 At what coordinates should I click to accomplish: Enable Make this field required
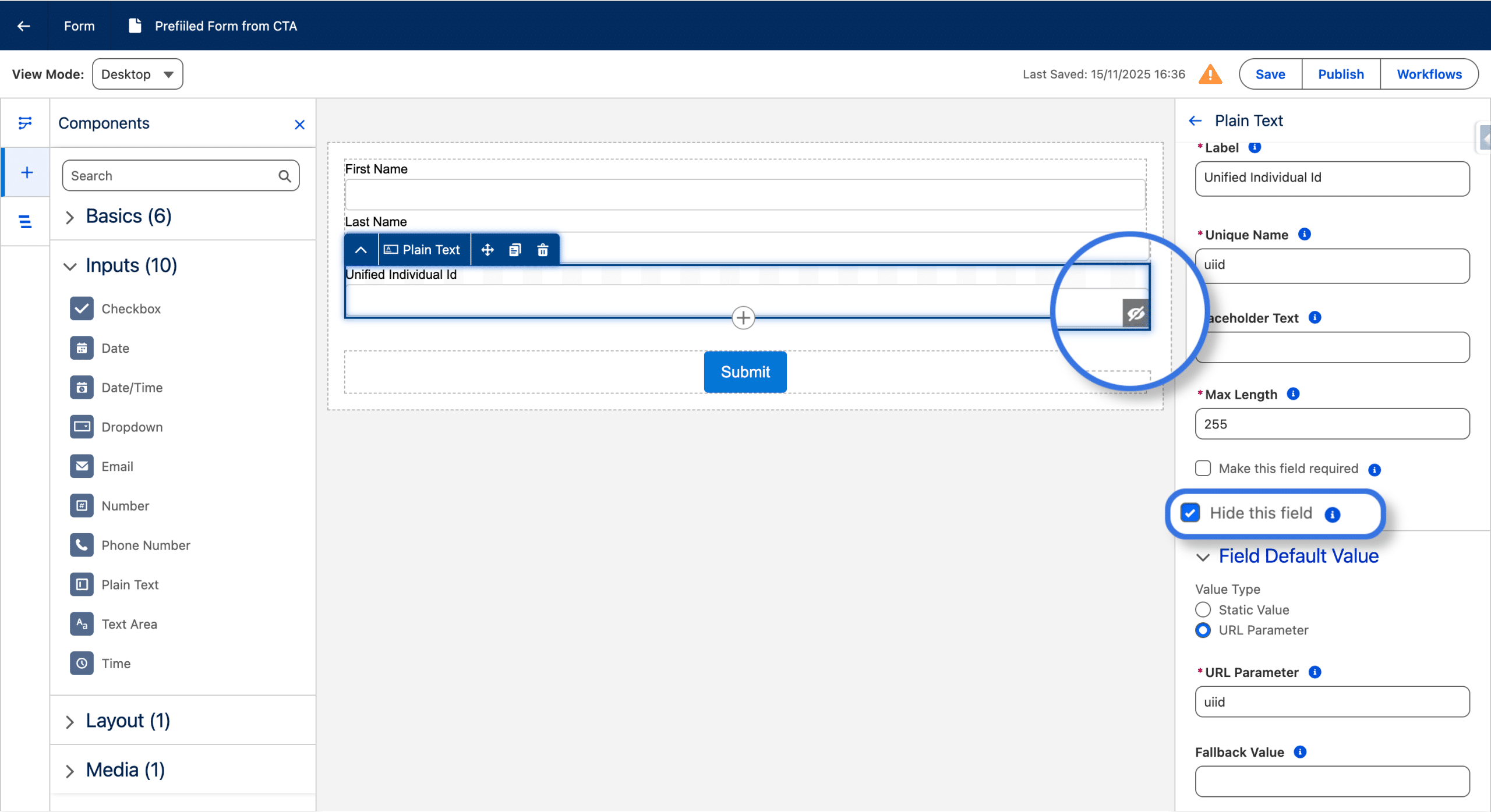pyautogui.click(x=1203, y=469)
